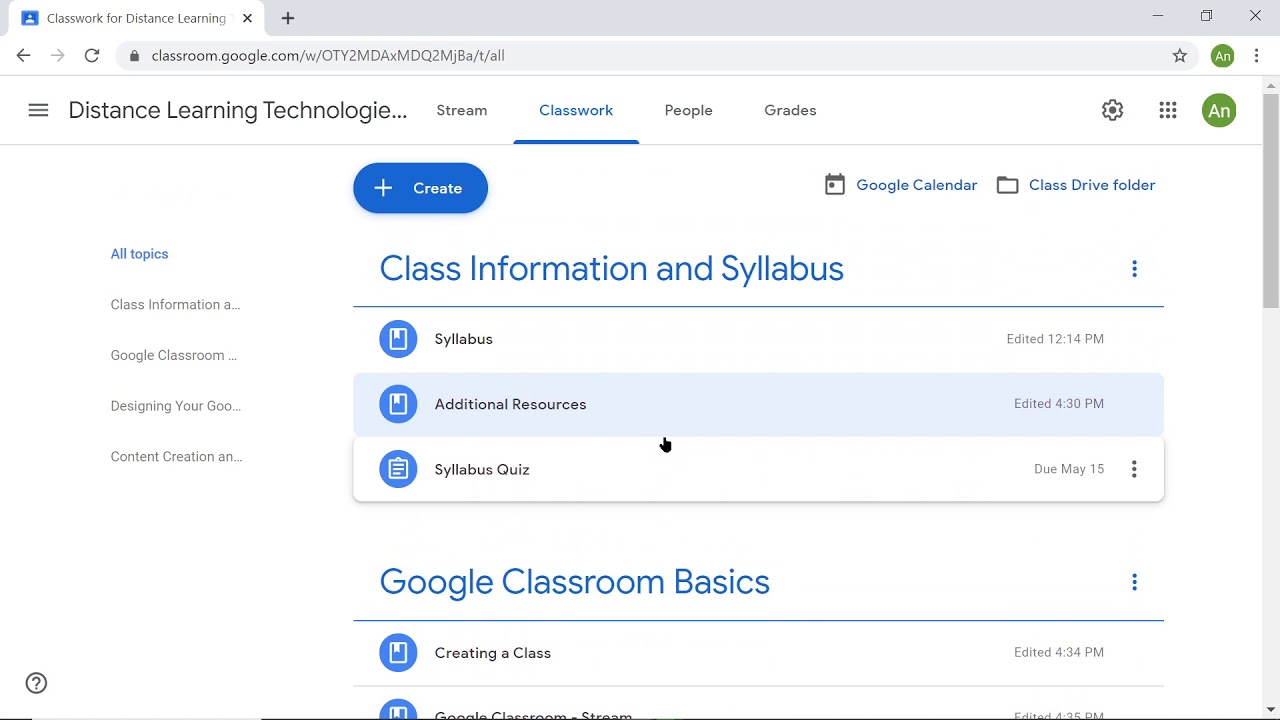Screen dimensions: 1280x720
Task: Click the Syllabus material icon
Action: pyautogui.click(x=398, y=339)
